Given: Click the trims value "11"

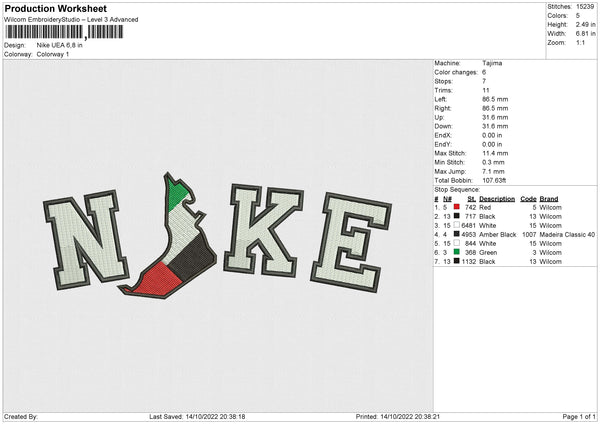Looking at the screenshot, I should point(486,90).
